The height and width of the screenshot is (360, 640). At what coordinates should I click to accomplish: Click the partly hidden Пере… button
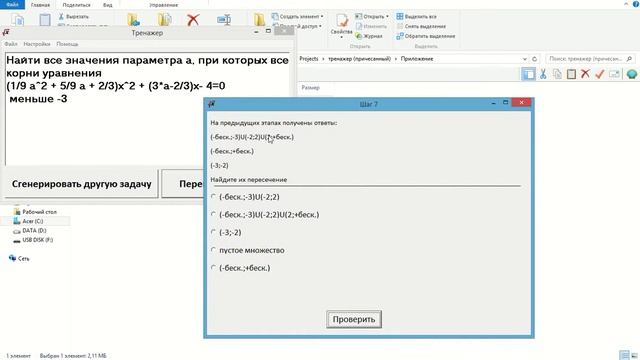[x=183, y=184]
